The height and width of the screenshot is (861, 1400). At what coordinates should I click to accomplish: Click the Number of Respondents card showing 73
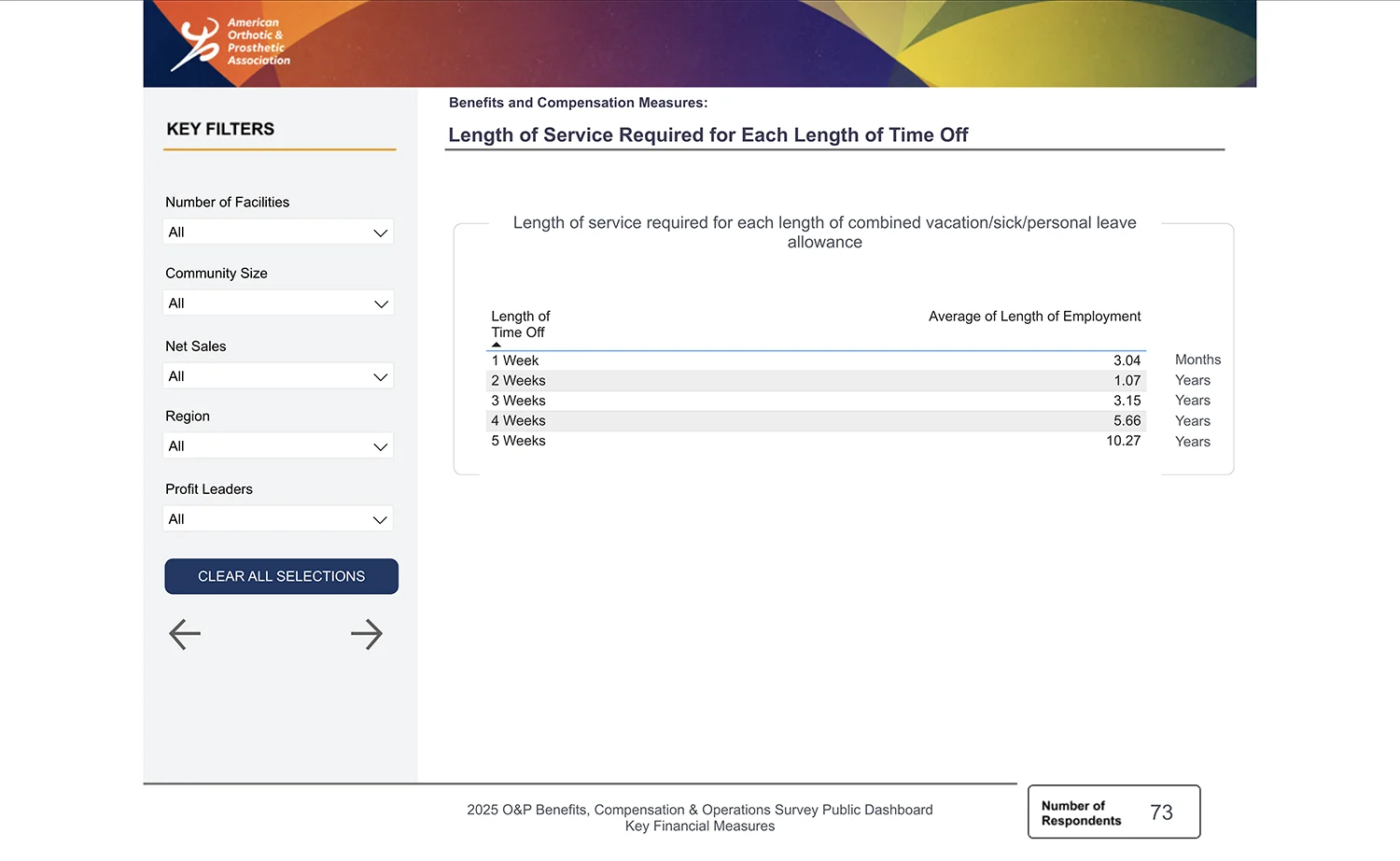tap(1113, 812)
